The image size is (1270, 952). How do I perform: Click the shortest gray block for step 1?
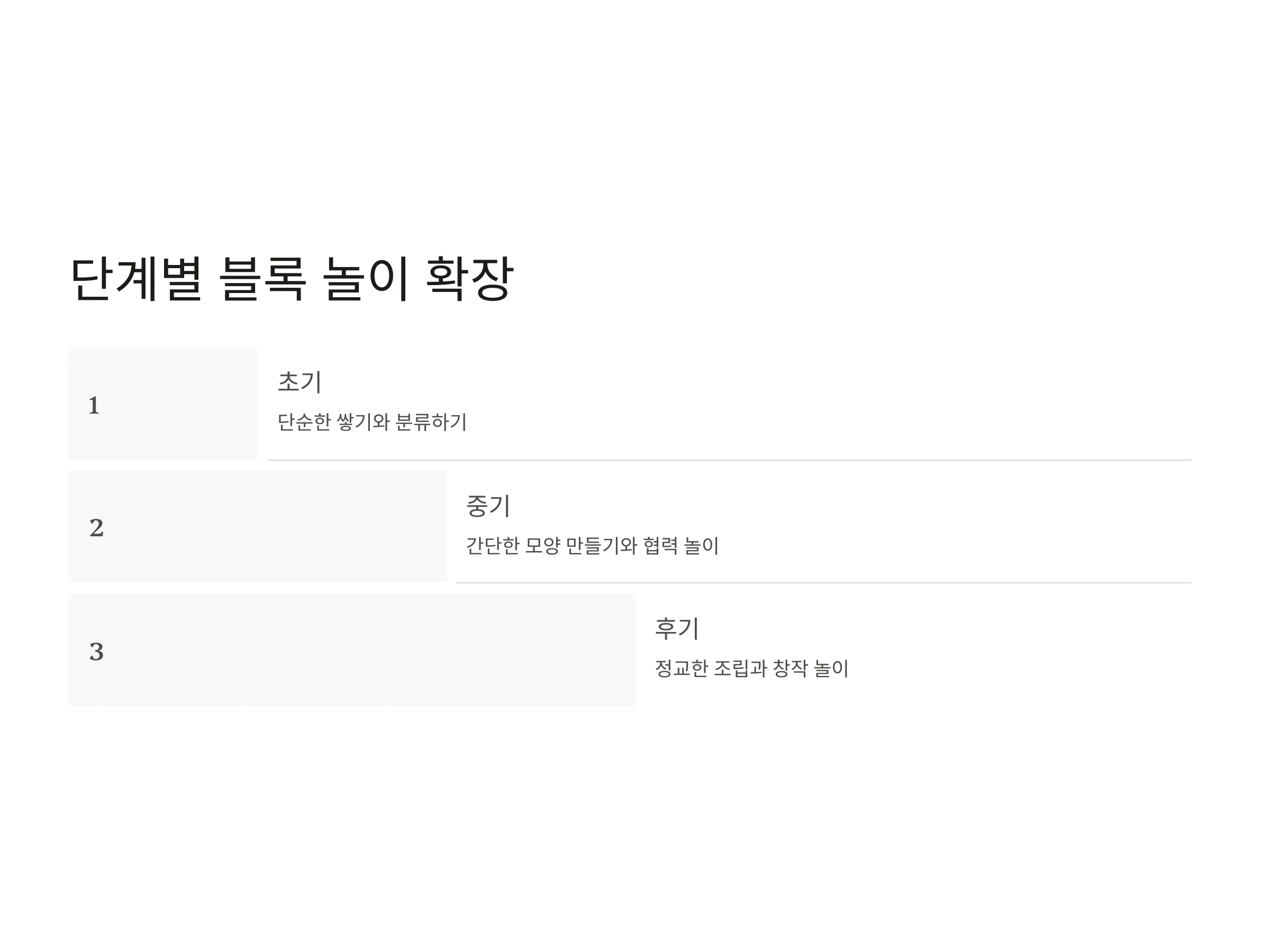163,403
